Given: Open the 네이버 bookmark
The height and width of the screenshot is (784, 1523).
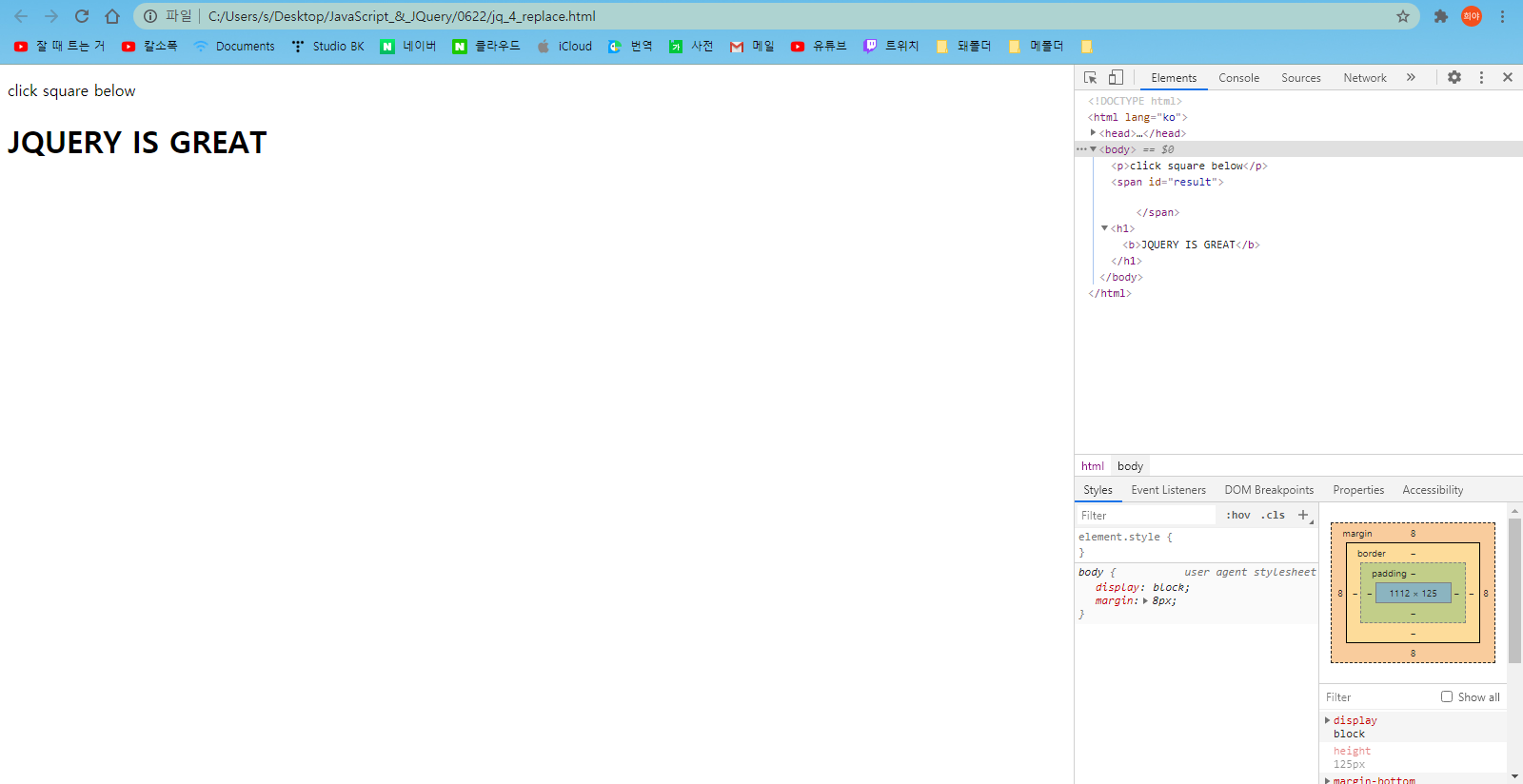Looking at the screenshot, I should point(408,46).
